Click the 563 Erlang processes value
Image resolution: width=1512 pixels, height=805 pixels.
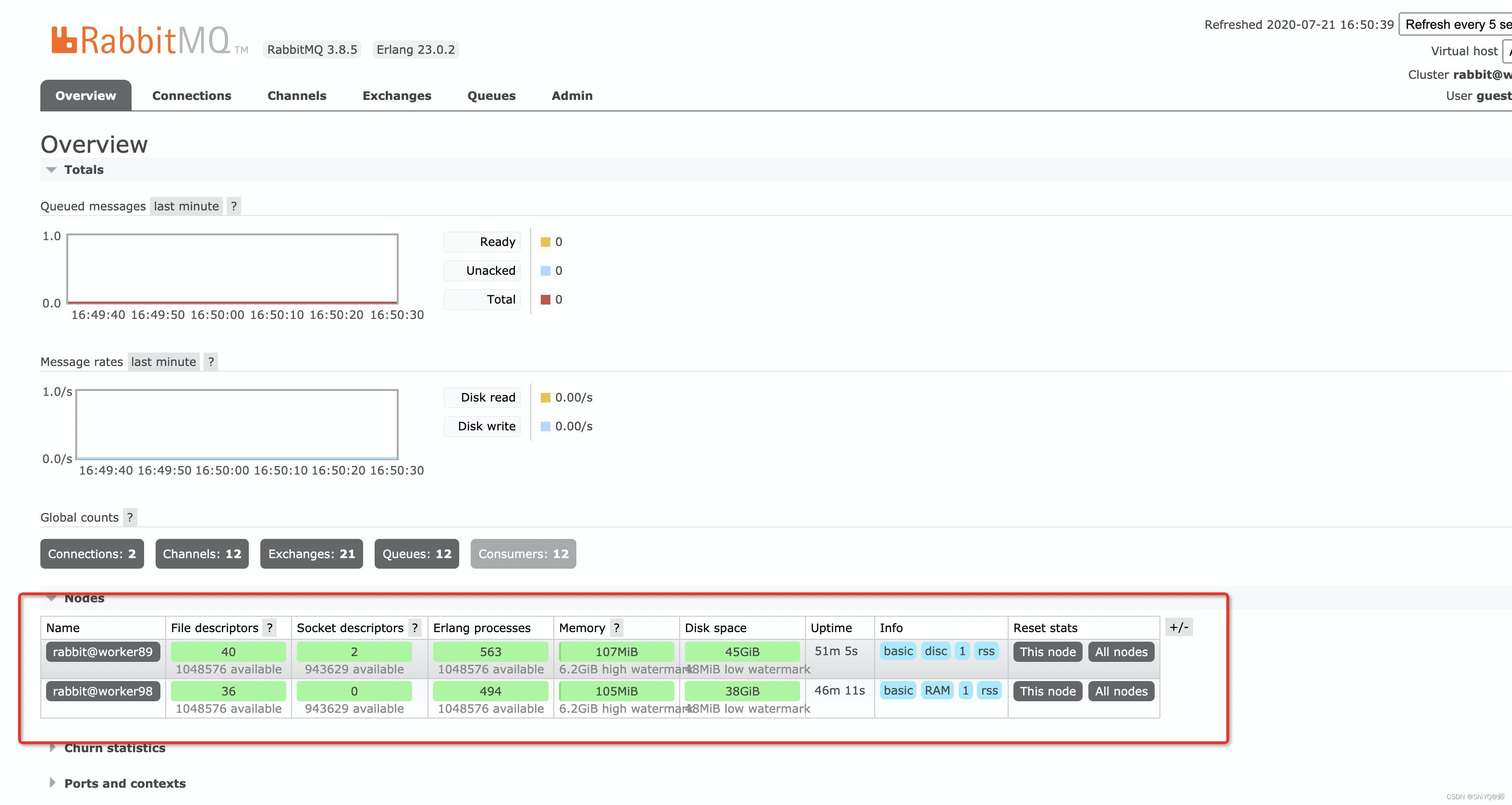tap(490, 652)
